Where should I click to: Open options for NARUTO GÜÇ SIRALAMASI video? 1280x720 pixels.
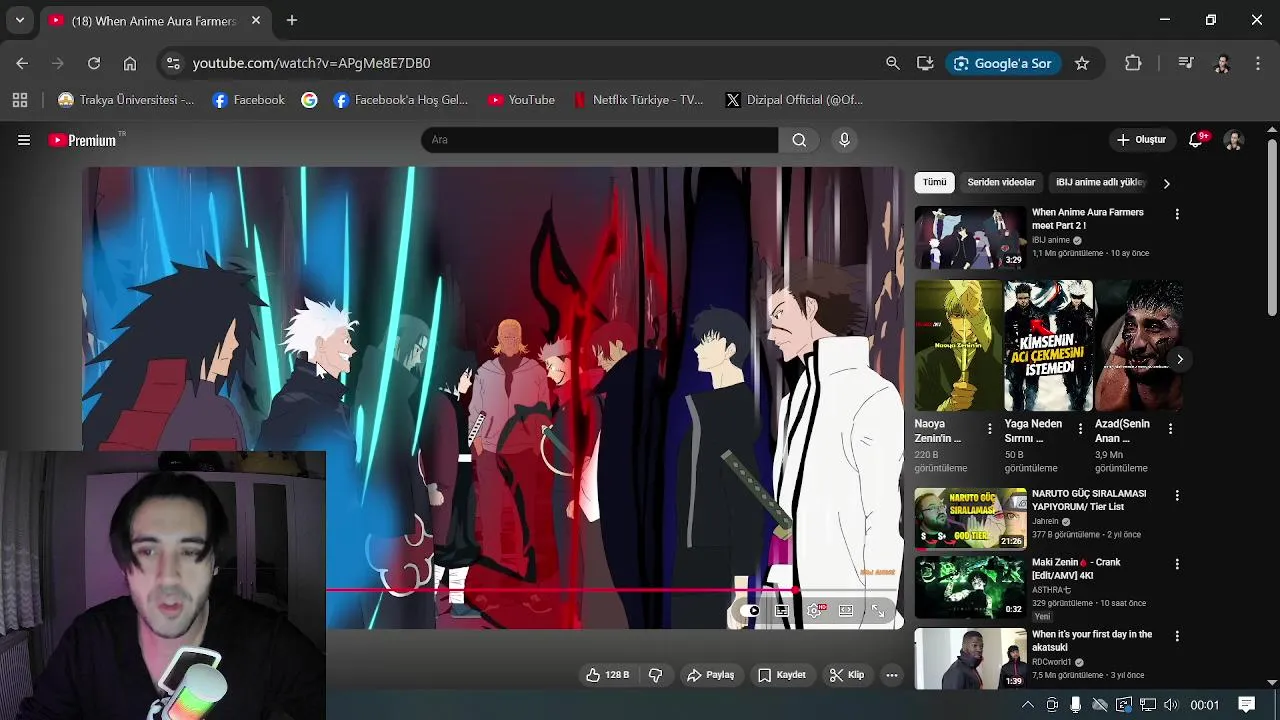click(1177, 495)
